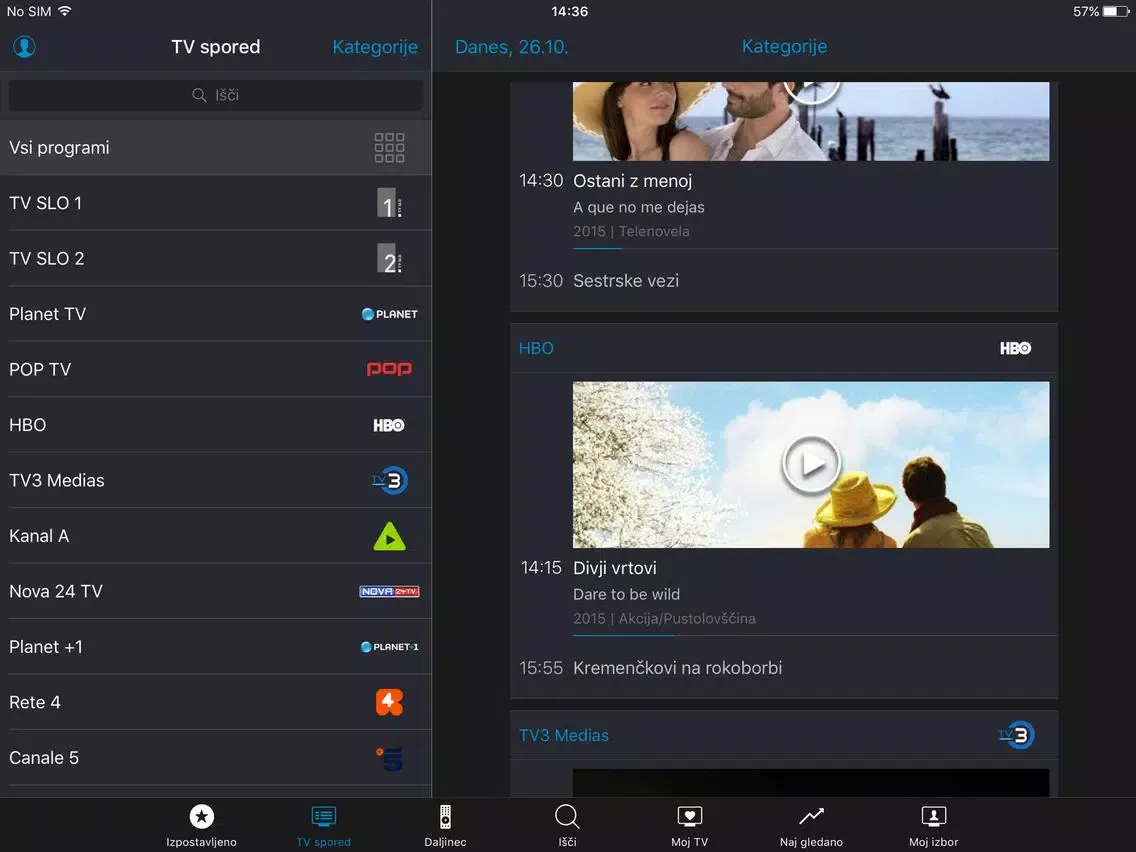Tap the A que no me dejas subtitle

[639, 207]
